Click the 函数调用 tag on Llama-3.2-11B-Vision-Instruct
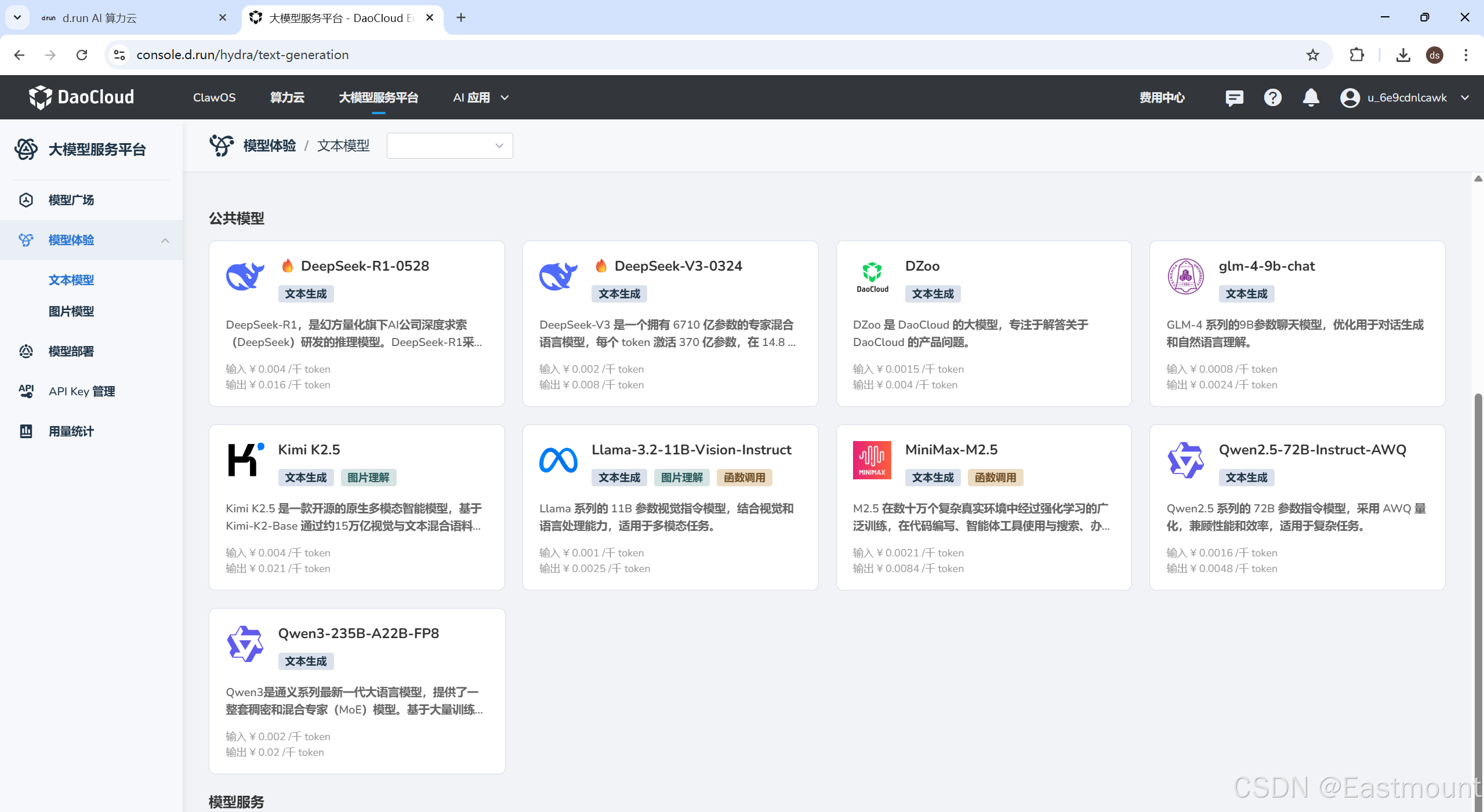The image size is (1484, 812). click(x=745, y=478)
